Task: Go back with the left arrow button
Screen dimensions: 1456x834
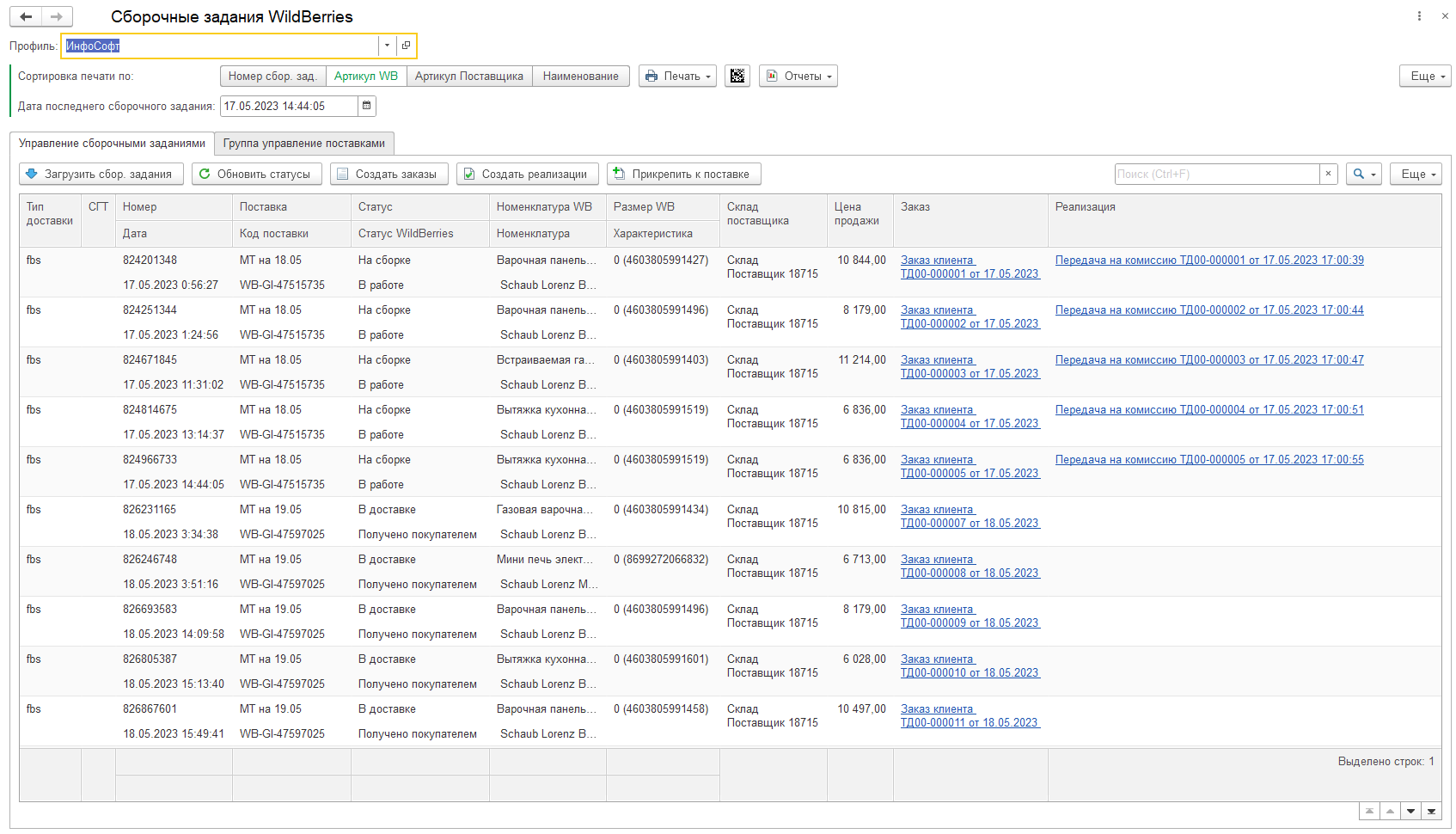Action: [x=26, y=16]
